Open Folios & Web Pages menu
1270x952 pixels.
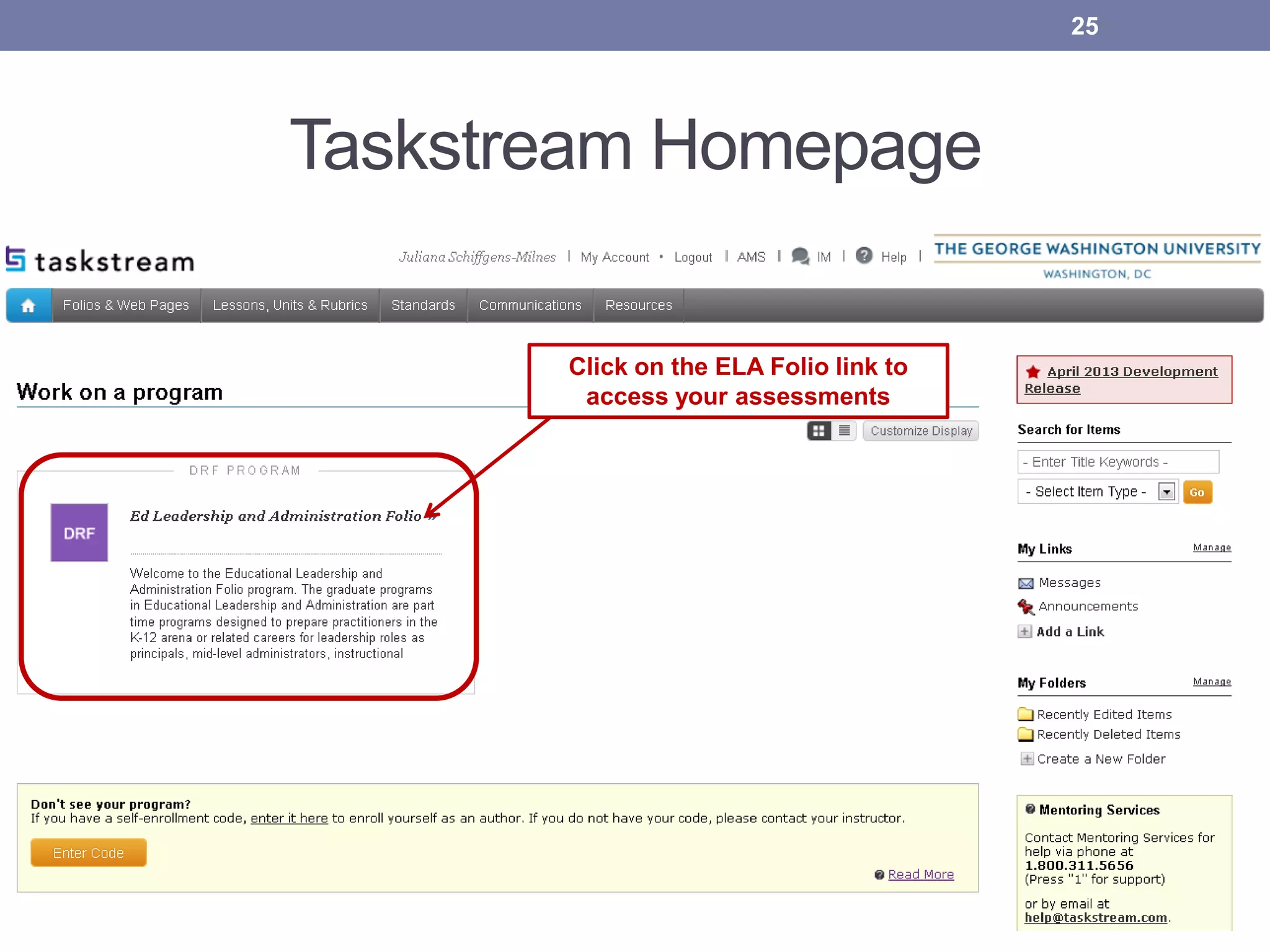(x=126, y=305)
